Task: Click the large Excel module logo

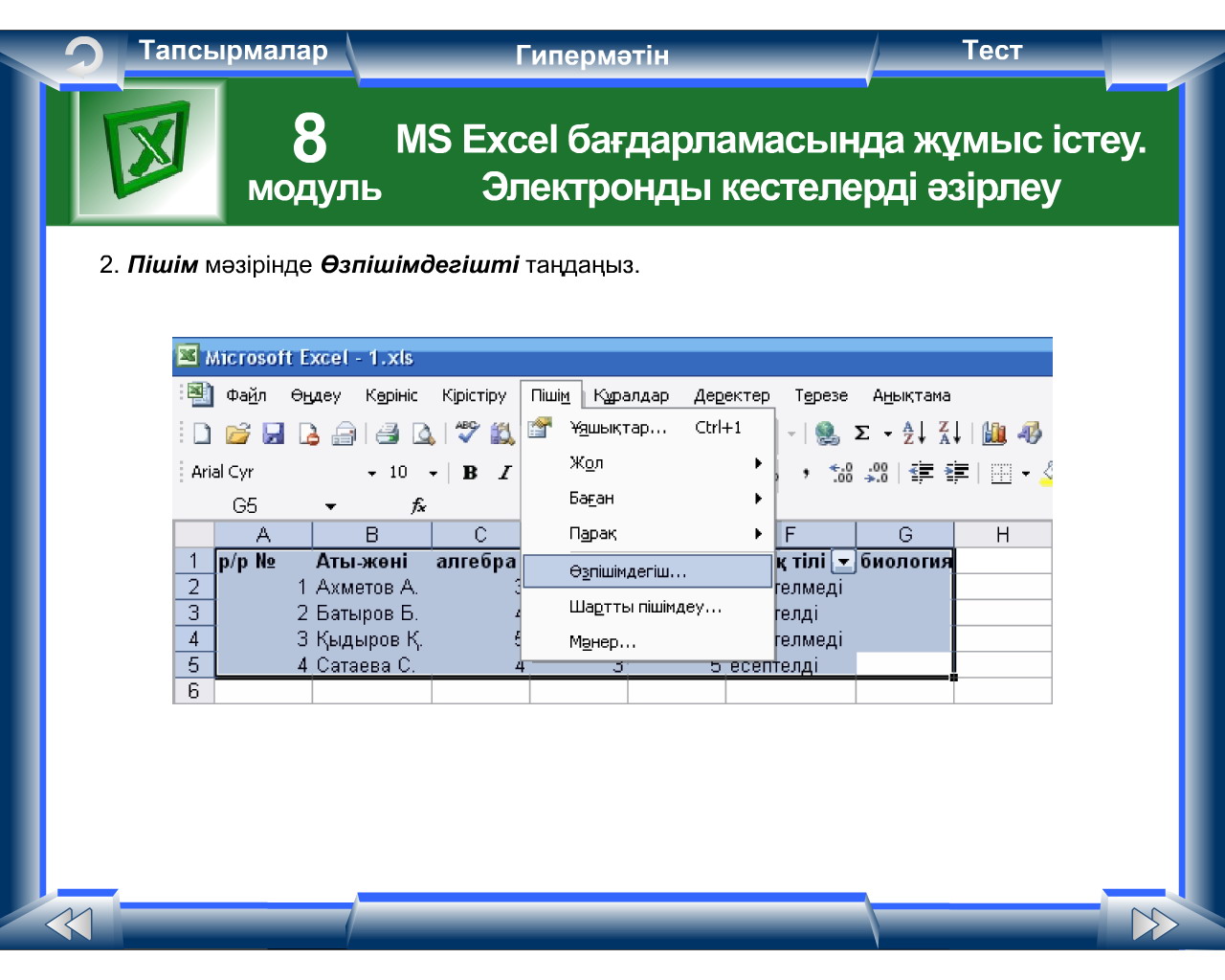Action: (148, 151)
